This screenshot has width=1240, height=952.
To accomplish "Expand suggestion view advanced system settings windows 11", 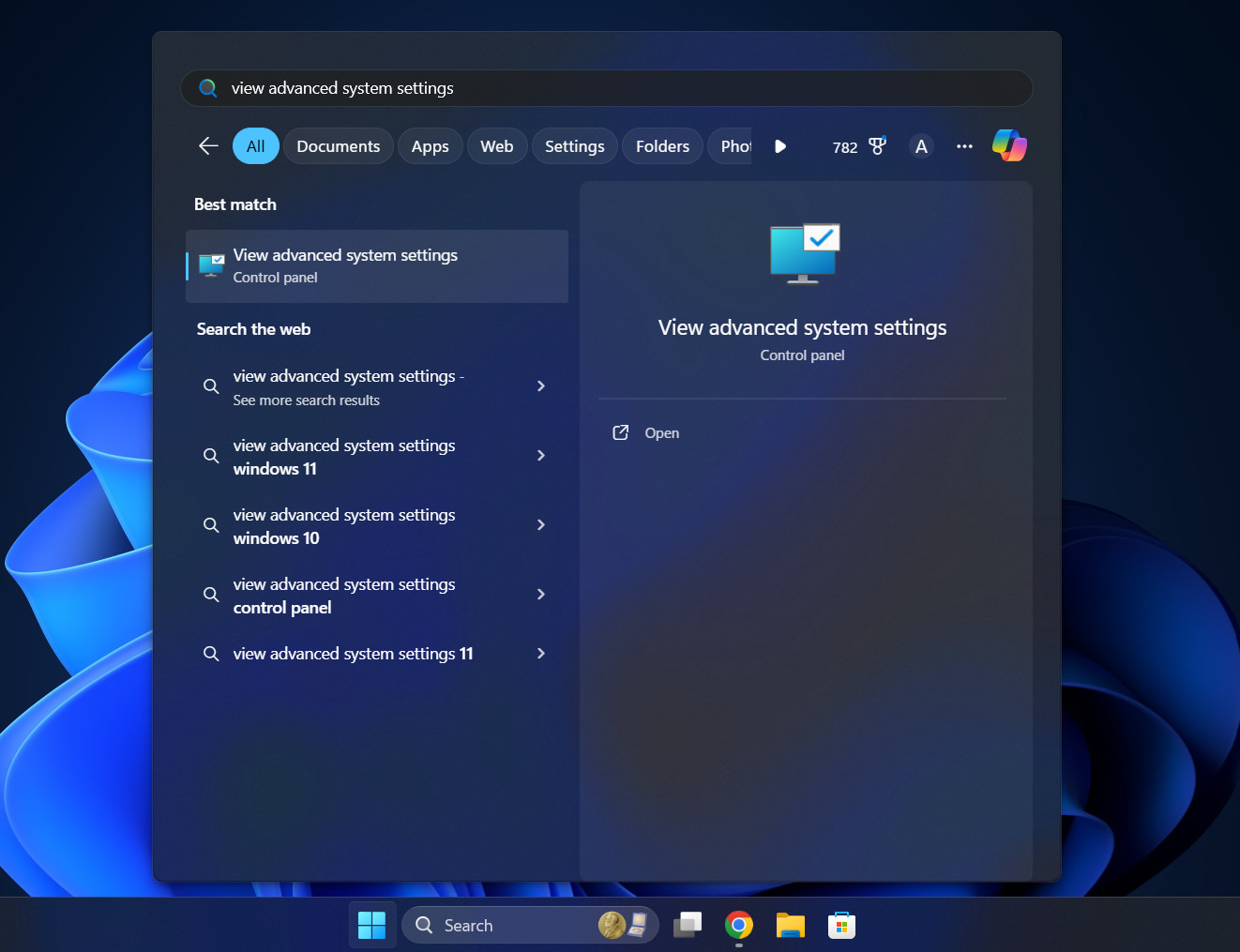I will pyautogui.click(x=541, y=456).
